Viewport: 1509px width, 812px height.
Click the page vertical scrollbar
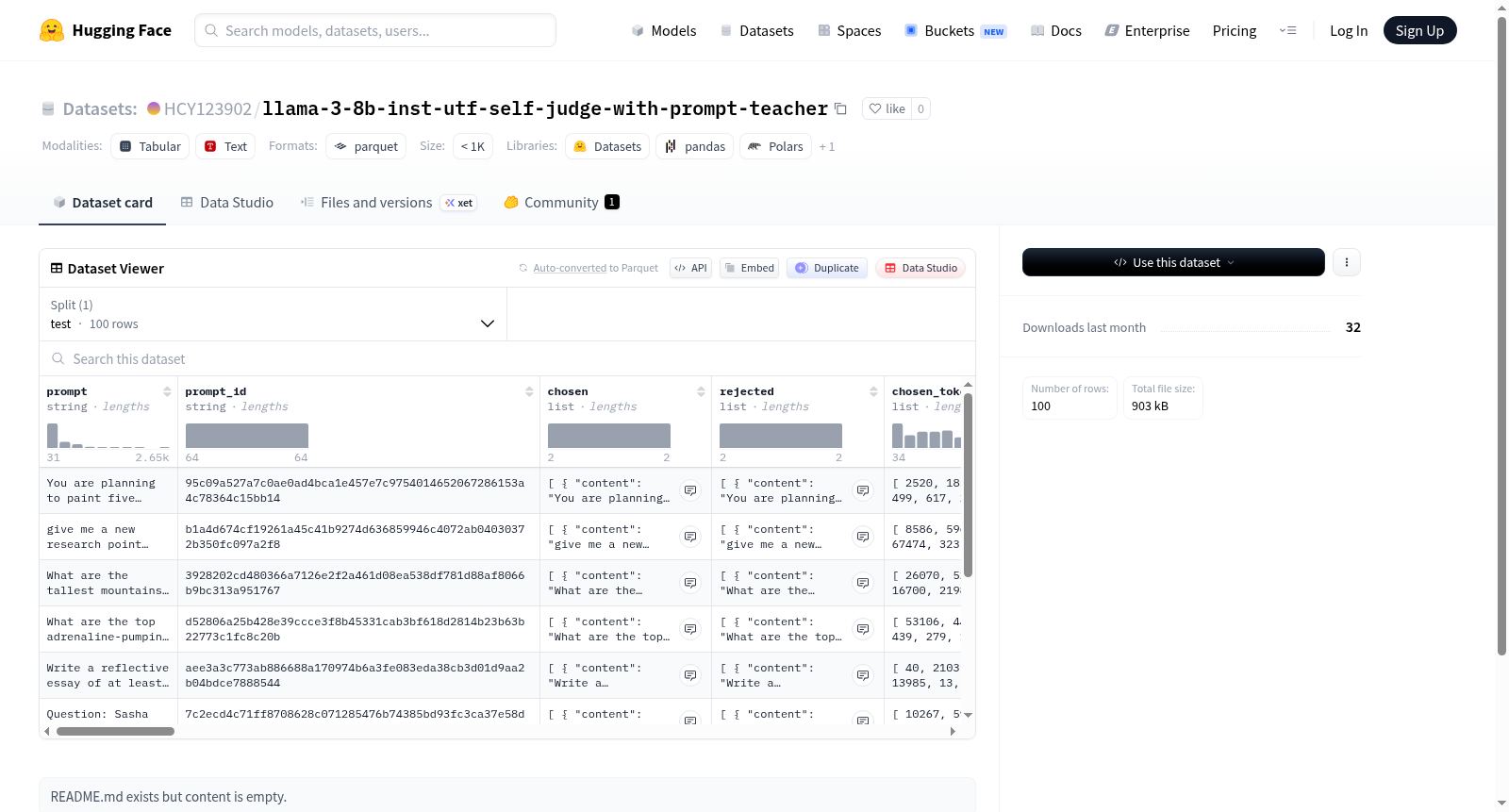click(x=1501, y=335)
